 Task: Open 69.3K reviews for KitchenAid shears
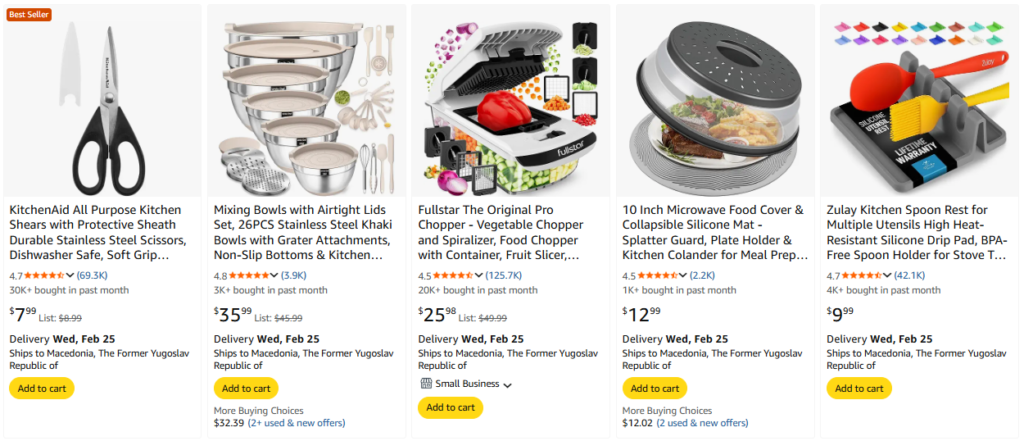pyautogui.click(x=92, y=275)
